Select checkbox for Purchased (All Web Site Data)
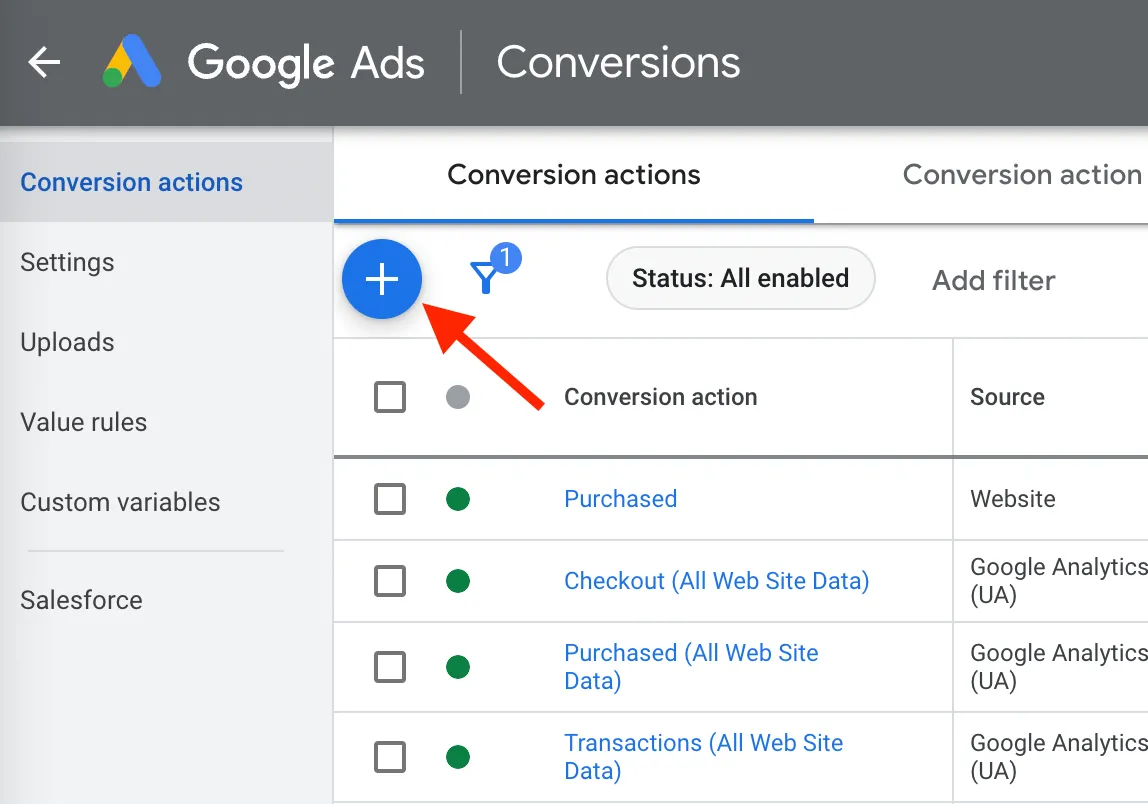Viewport: 1148px width, 804px height. 390,667
